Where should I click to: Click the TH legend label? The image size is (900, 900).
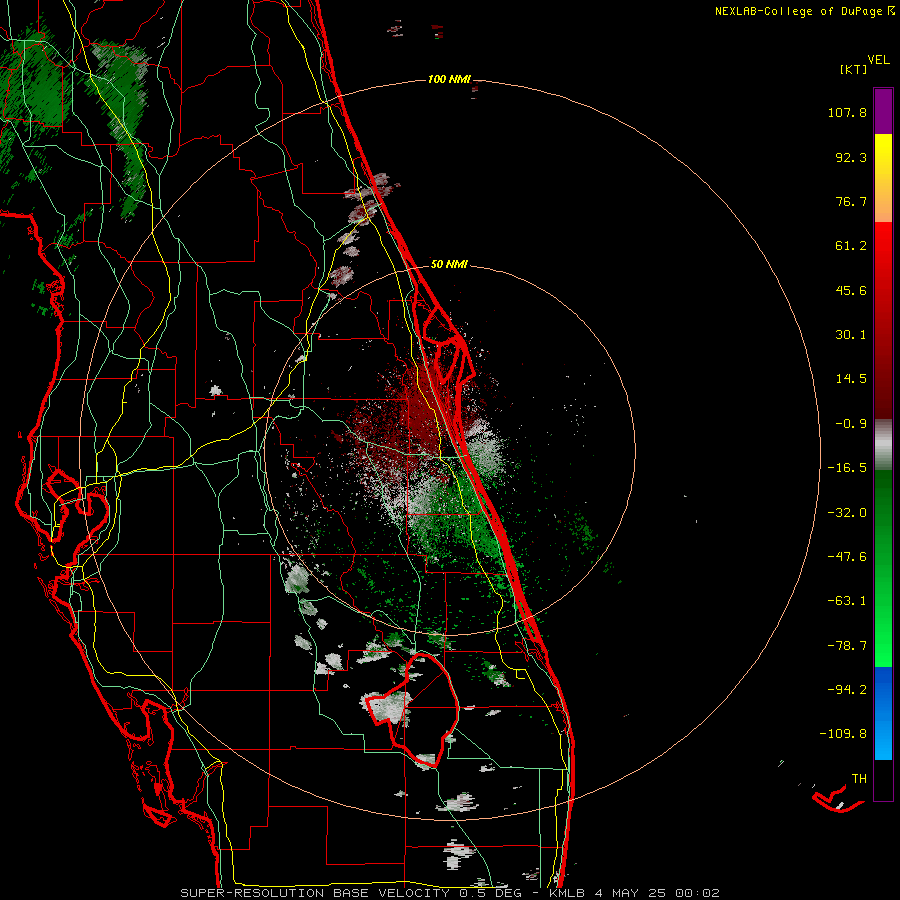tap(859, 779)
